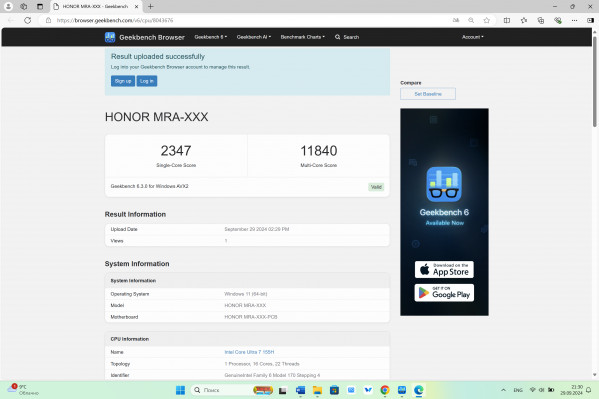
Task: Expand the Geekbench 6 dropdown menu
Action: click(211, 37)
